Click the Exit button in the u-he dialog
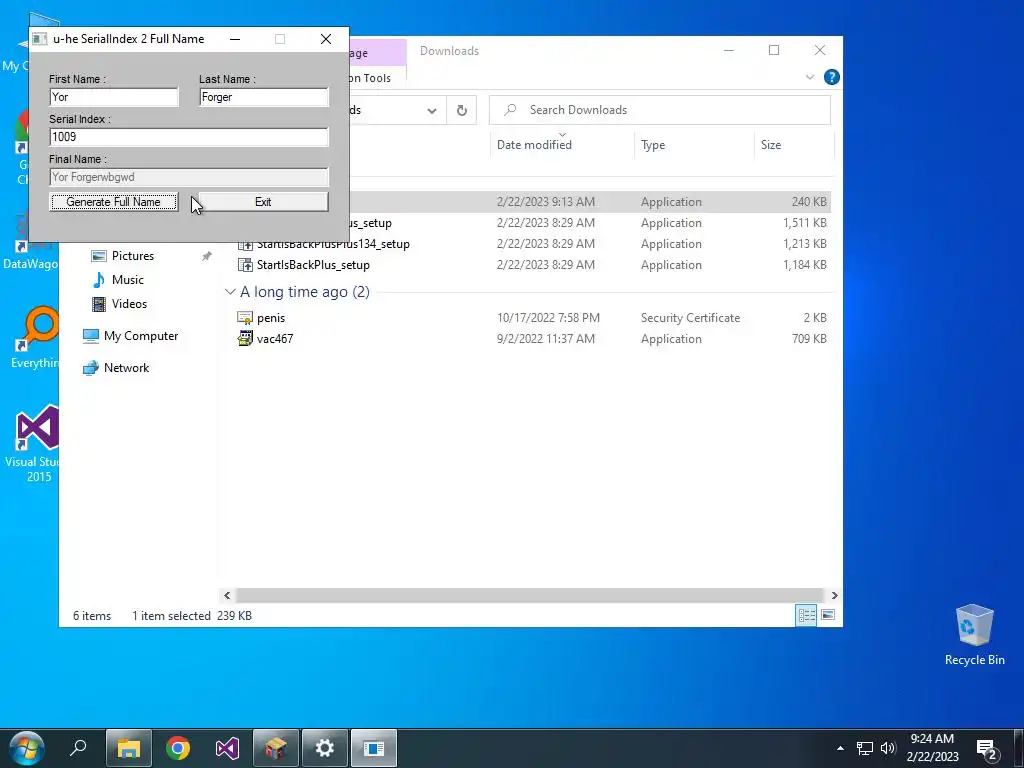The image size is (1024, 768). coord(263,202)
